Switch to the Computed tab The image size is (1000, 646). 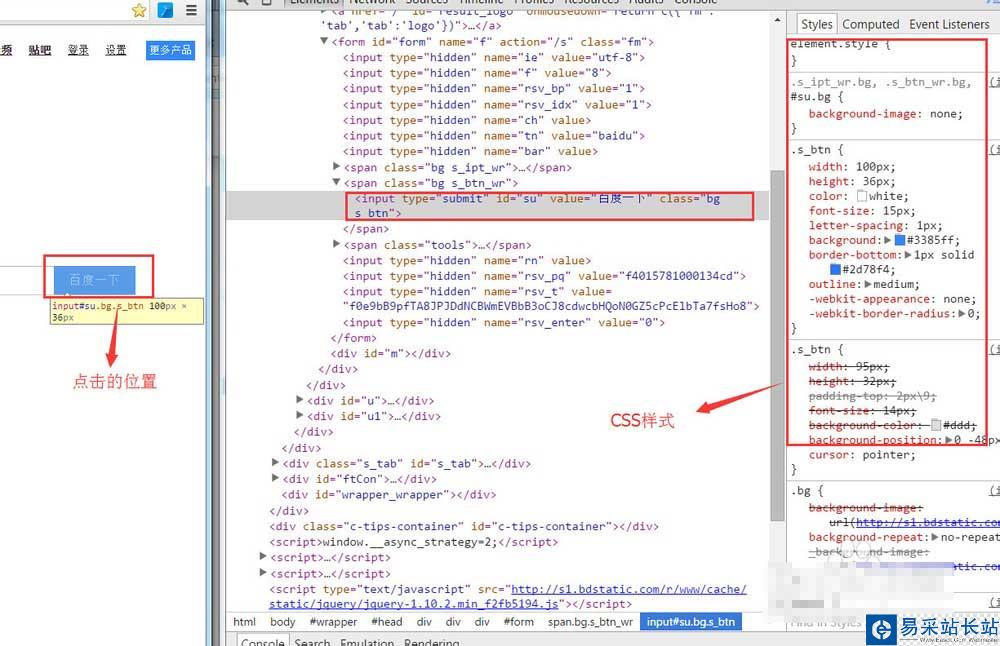871,24
